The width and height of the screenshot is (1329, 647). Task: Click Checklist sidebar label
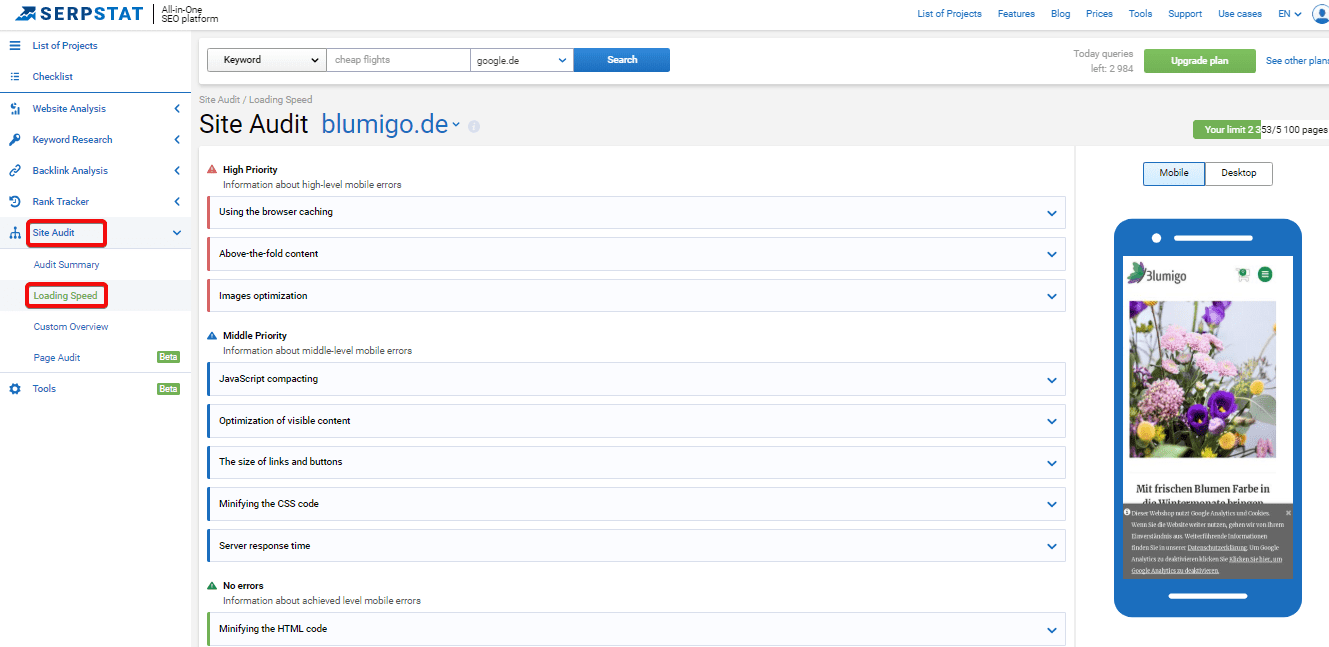(53, 77)
